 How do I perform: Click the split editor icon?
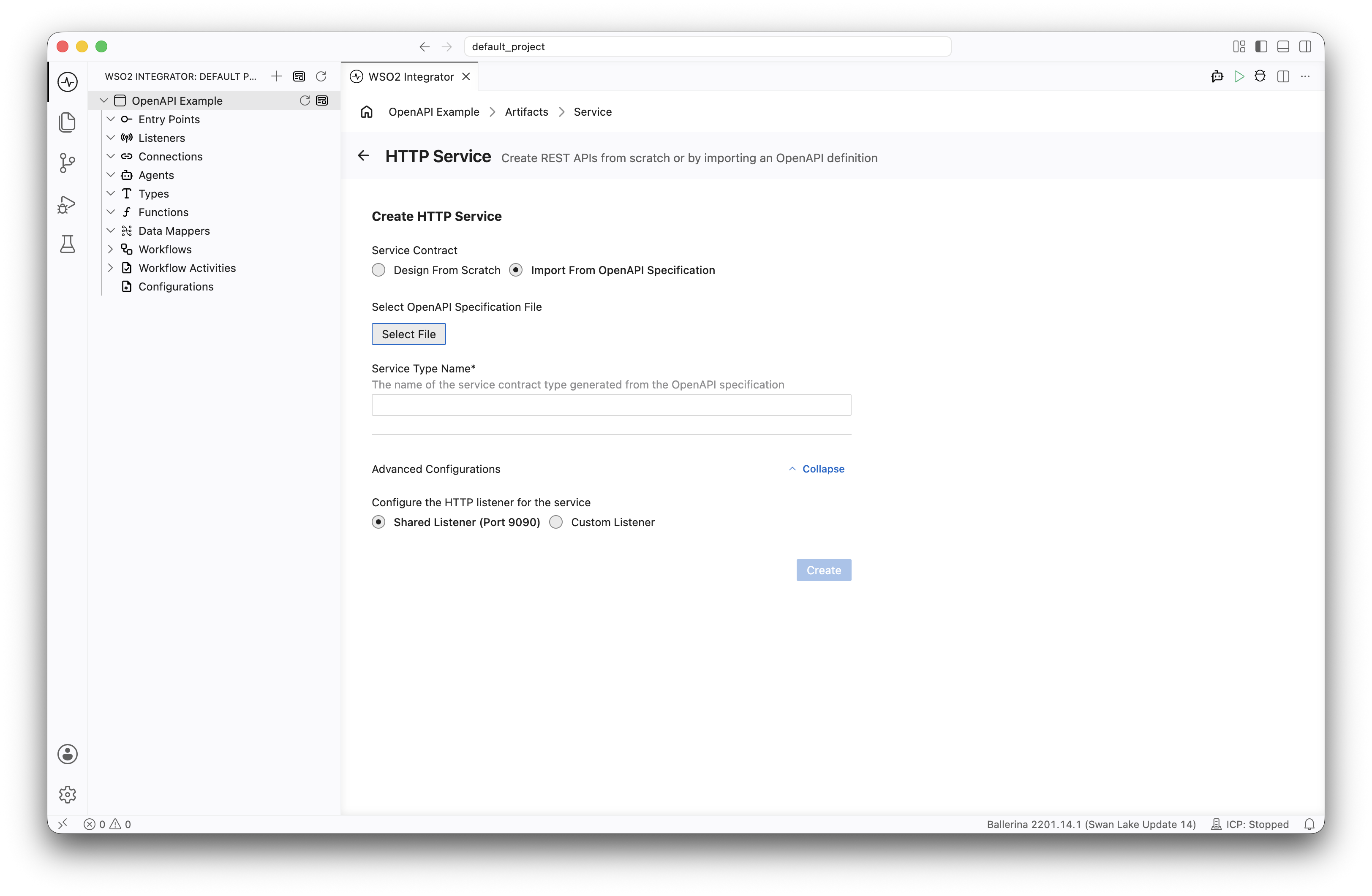[1283, 76]
